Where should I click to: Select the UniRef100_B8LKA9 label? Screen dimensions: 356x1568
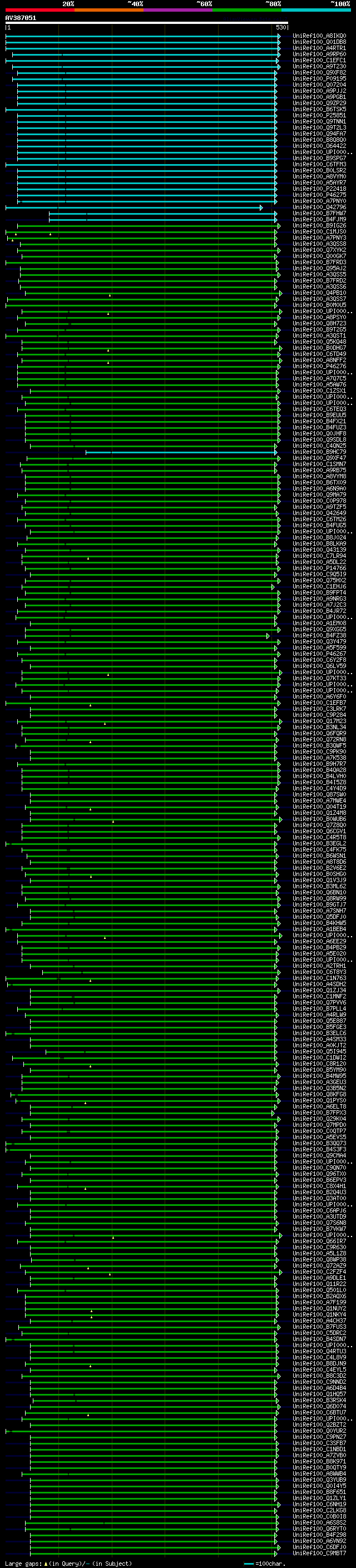point(319,544)
